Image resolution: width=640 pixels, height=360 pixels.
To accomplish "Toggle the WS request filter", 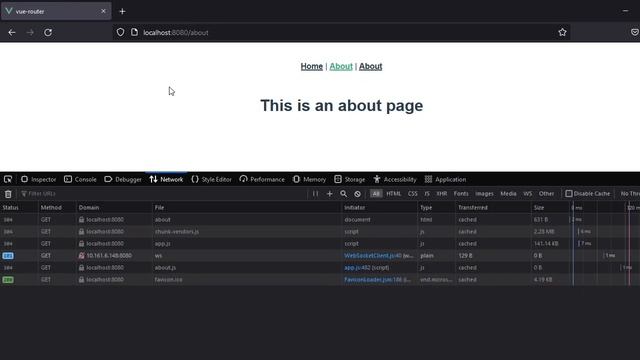I will coord(528,194).
